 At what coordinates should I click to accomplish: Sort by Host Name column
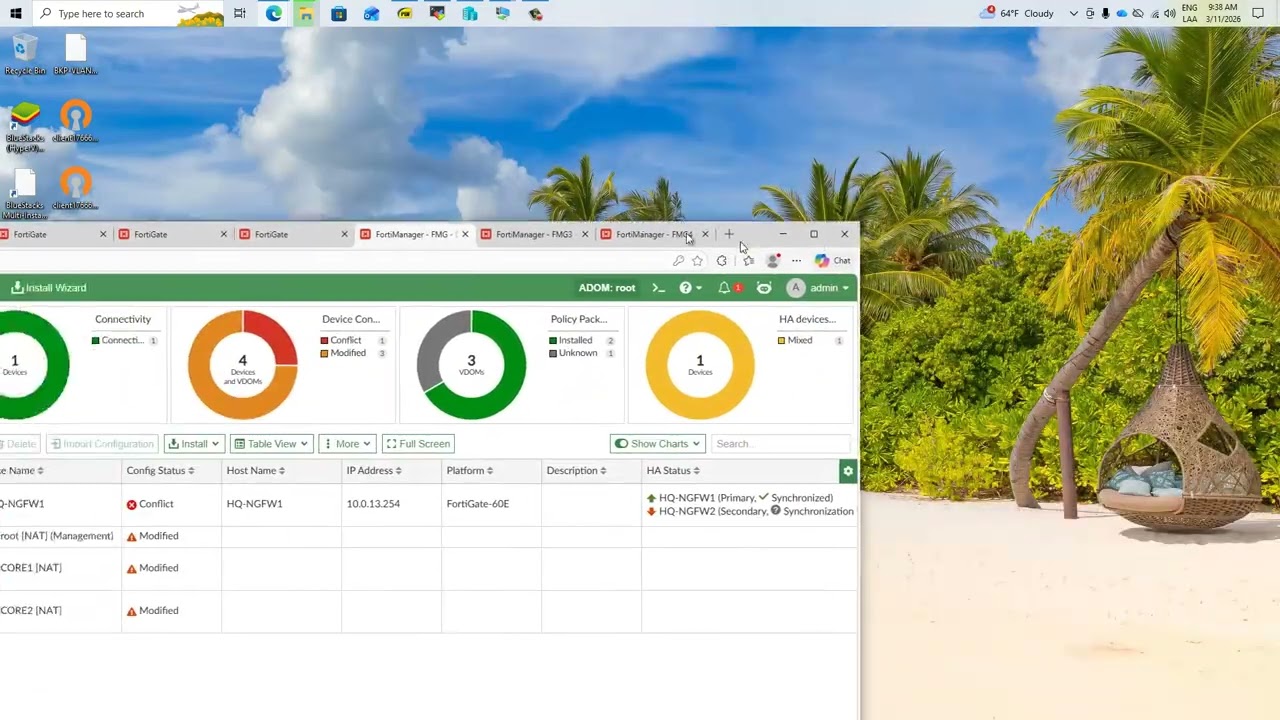(256, 471)
